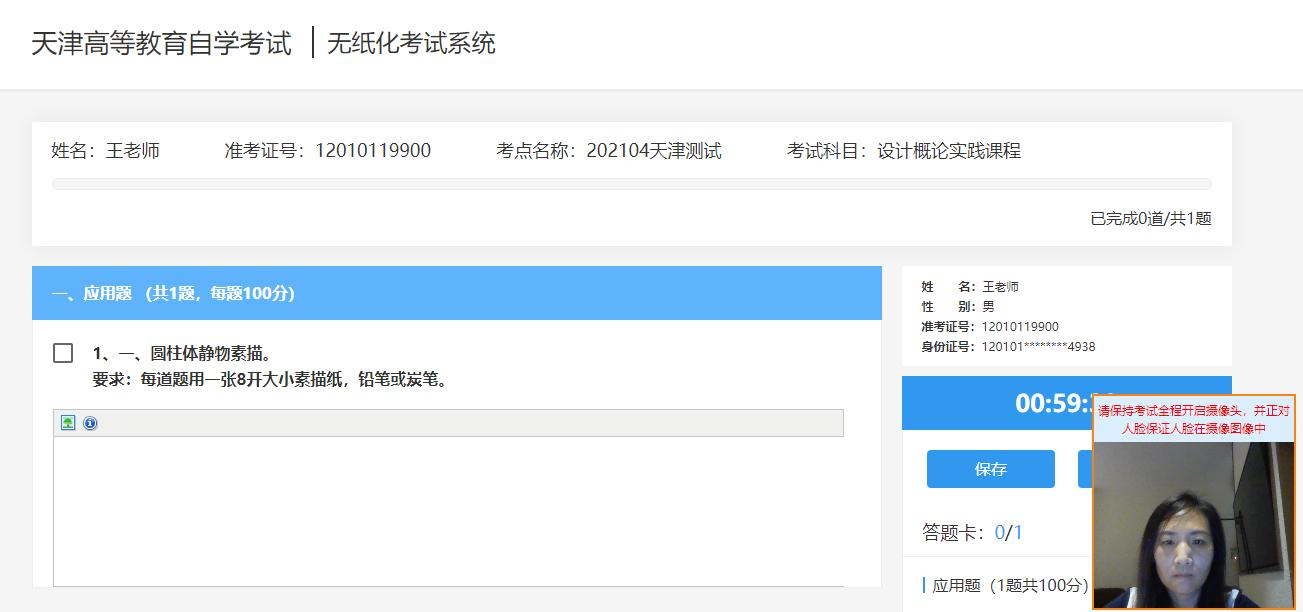Click the exam completion progress bar
Image resolution: width=1303 pixels, height=612 pixels.
pos(631,184)
